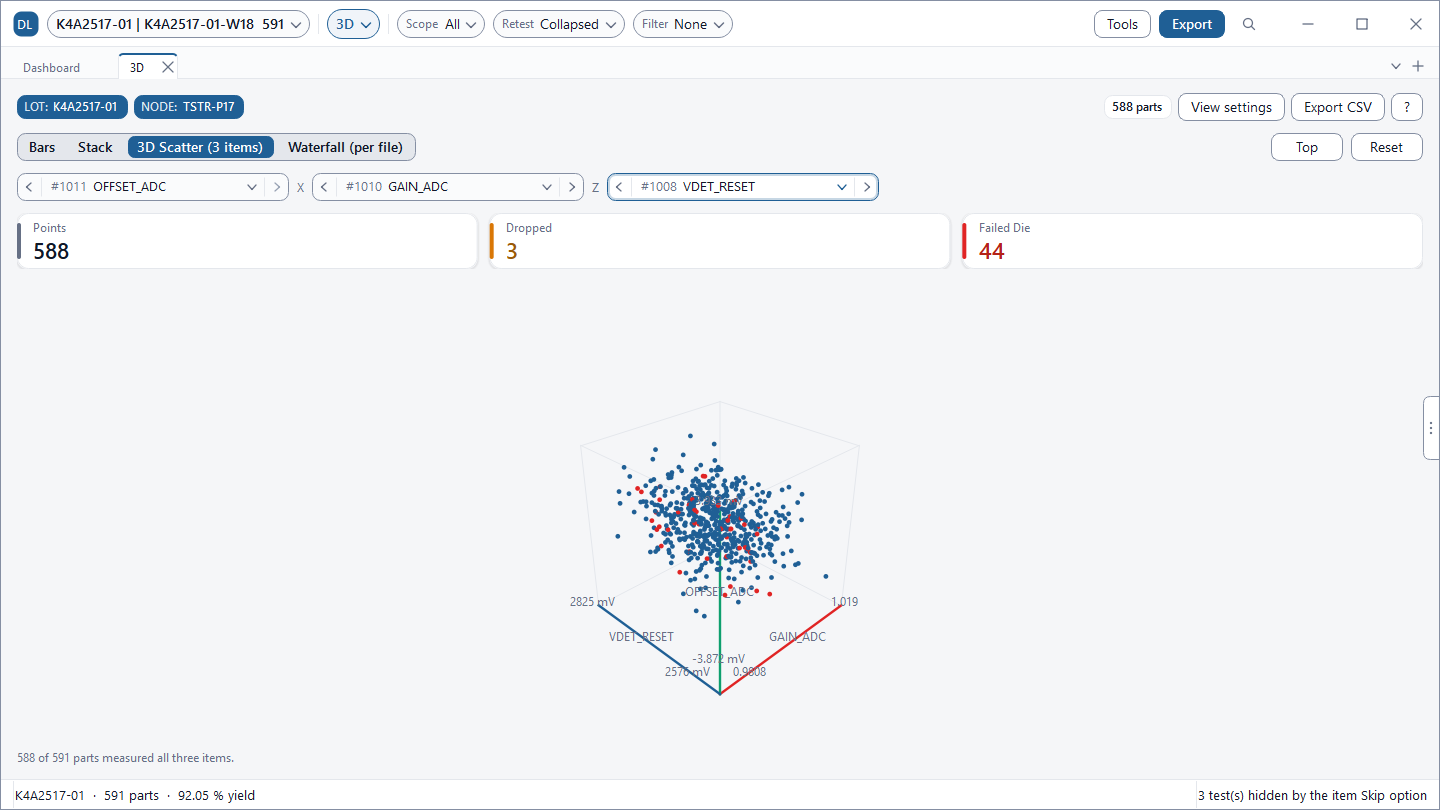Click the NODE: TSTR-P17 chip
Screen dimensions: 1440x810
(x=188, y=107)
